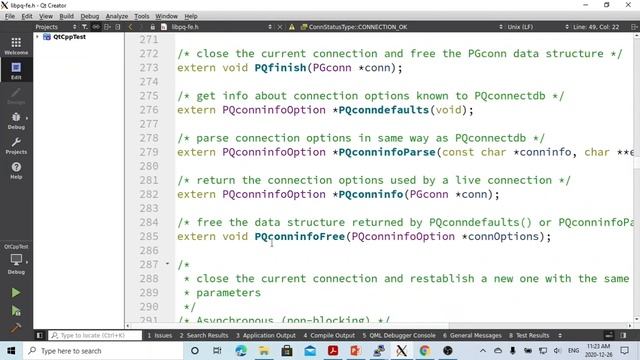Viewport: 640px width, 360px height.
Task: Open the View menu
Action: tap(46, 16)
